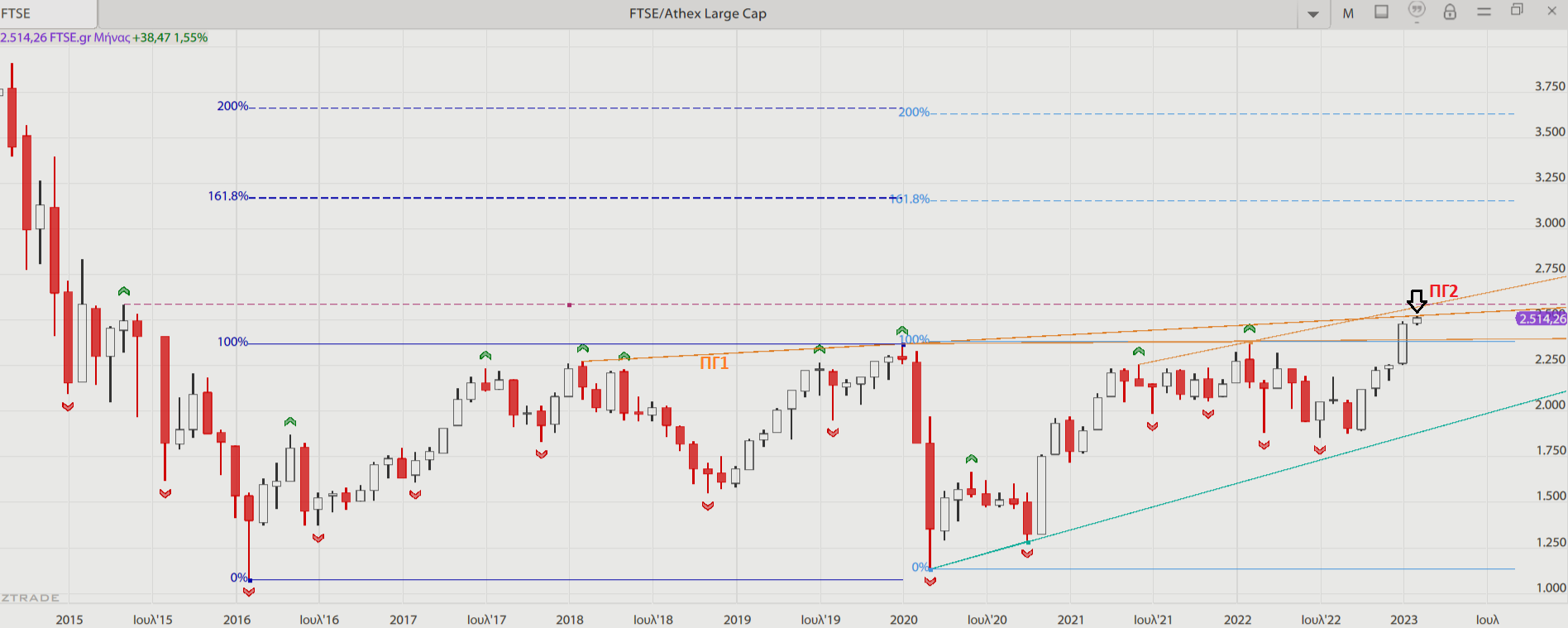Image resolution: width=1568 pixels, height=628 pixels.
Task: Restore the chart window size
Action: click(x=1517, y=10)
